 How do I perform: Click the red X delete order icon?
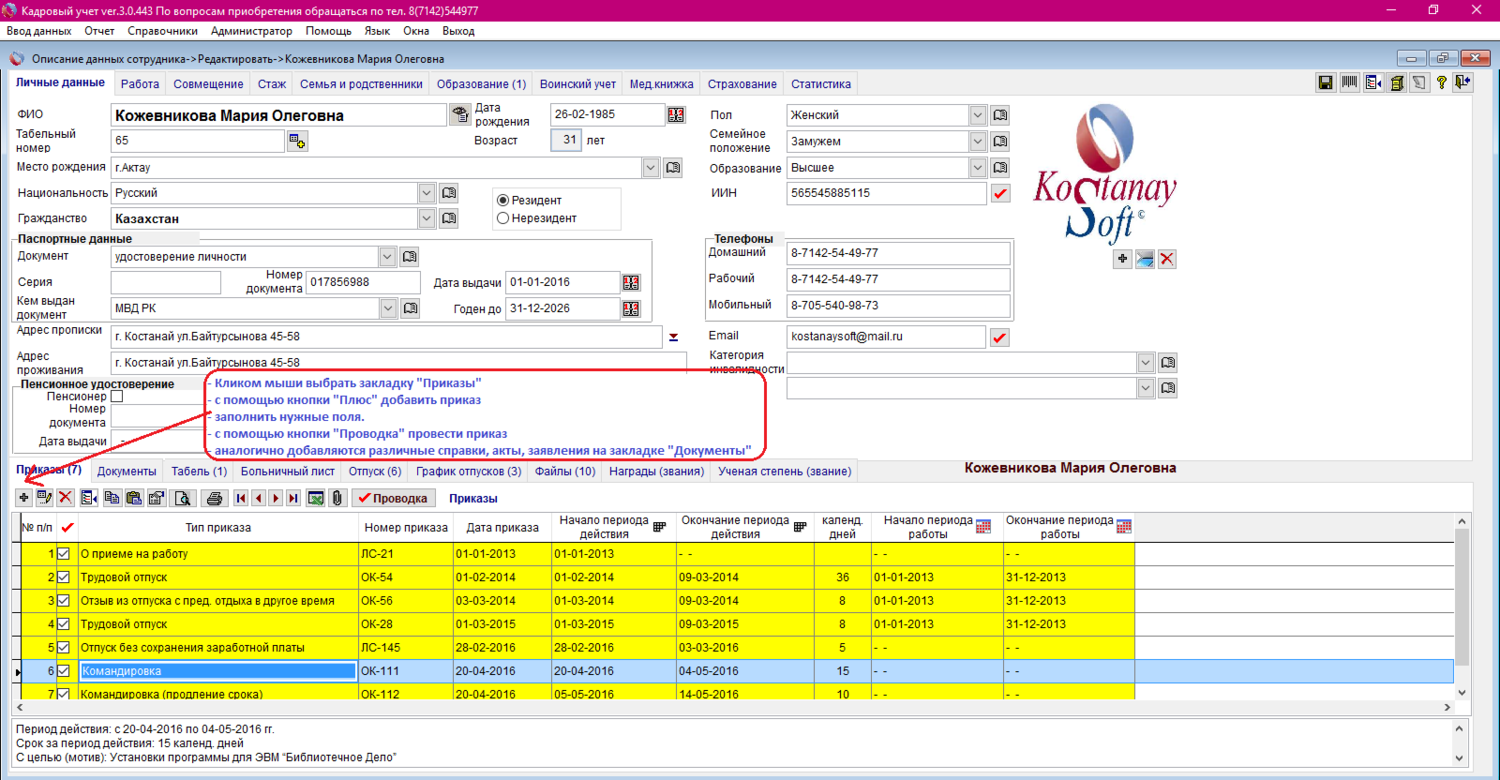(65, 498)
